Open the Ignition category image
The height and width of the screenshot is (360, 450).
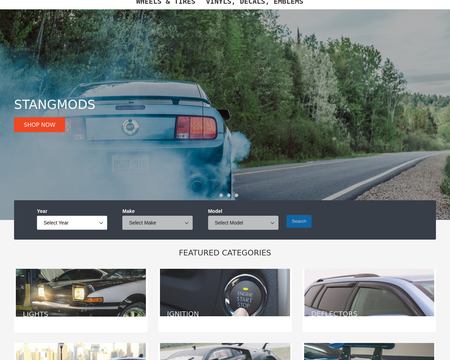(225, 293)
